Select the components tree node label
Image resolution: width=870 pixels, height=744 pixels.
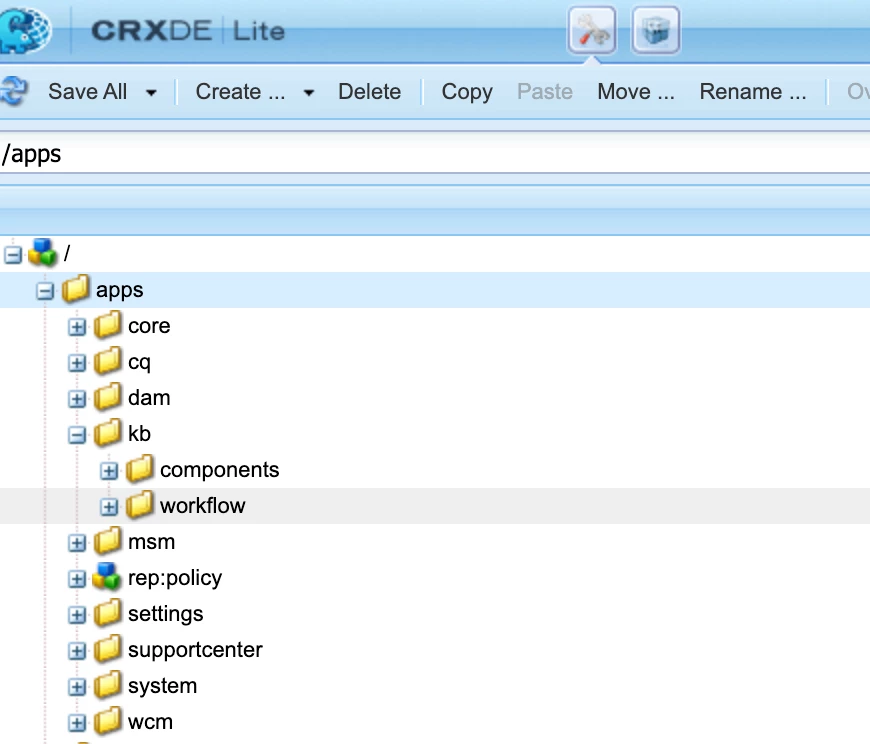(x=219, y=470)
